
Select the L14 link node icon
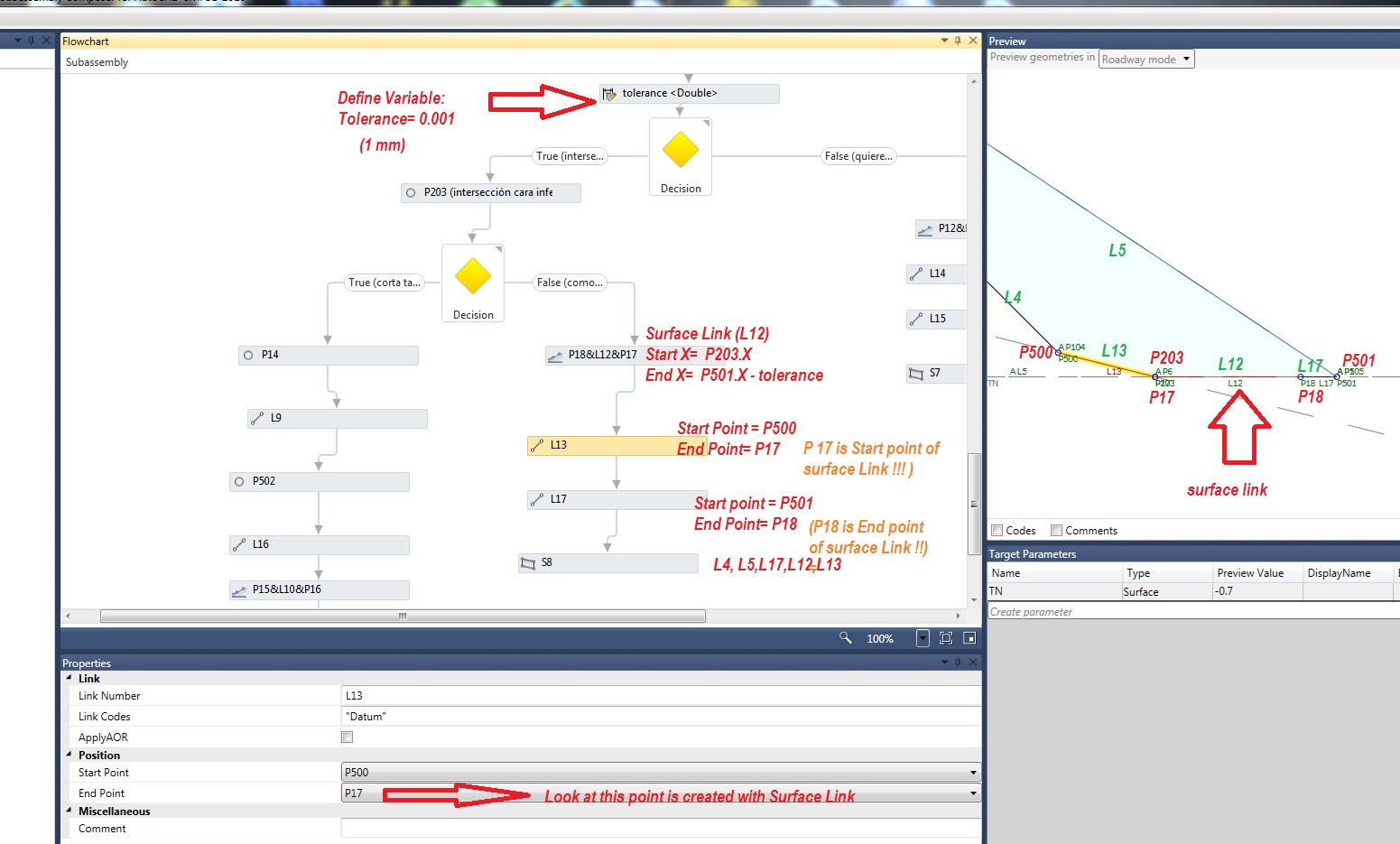pyautogui.click(x=916, y=274)
